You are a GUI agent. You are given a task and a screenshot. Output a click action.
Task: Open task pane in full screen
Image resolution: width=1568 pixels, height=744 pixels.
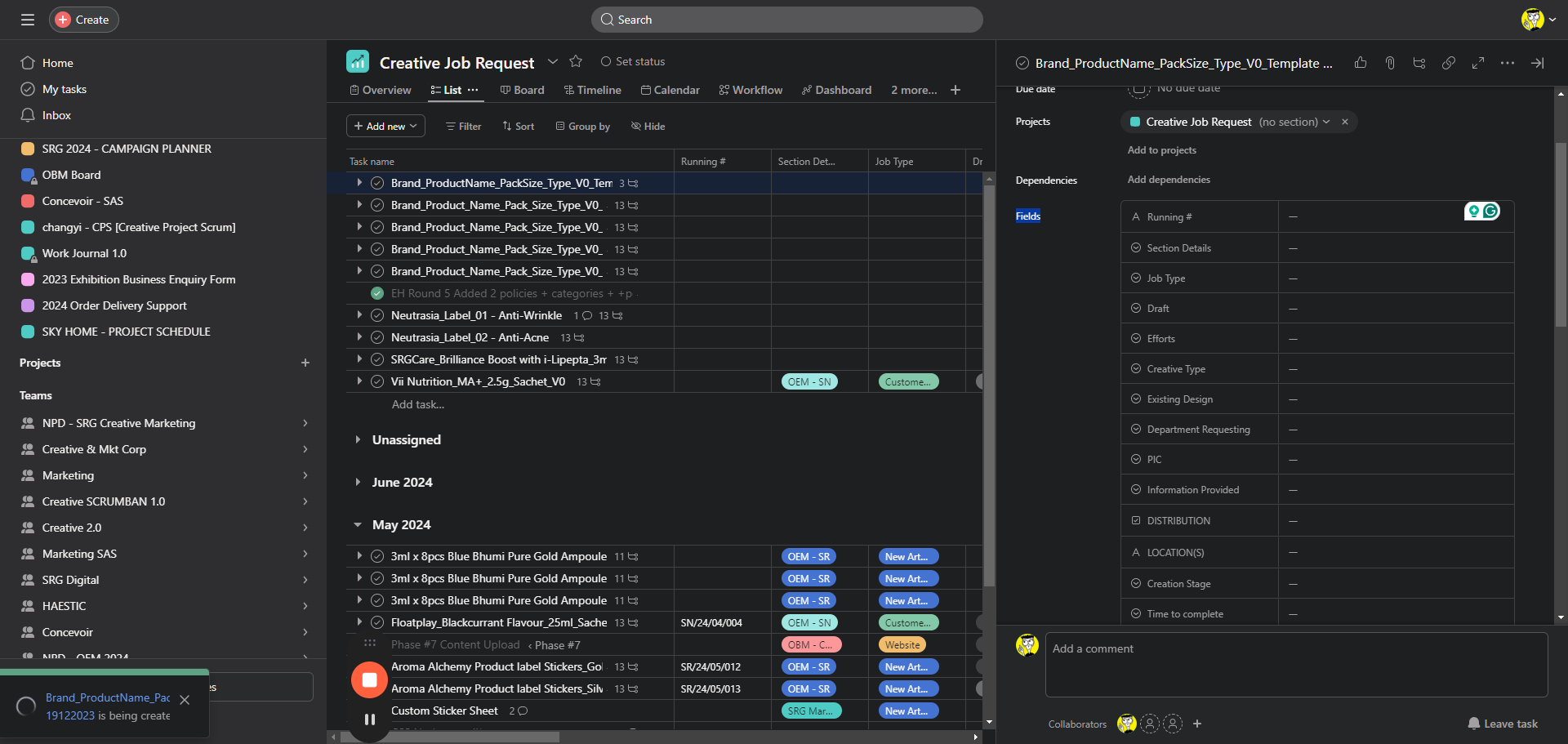(x=1478, y=63)
